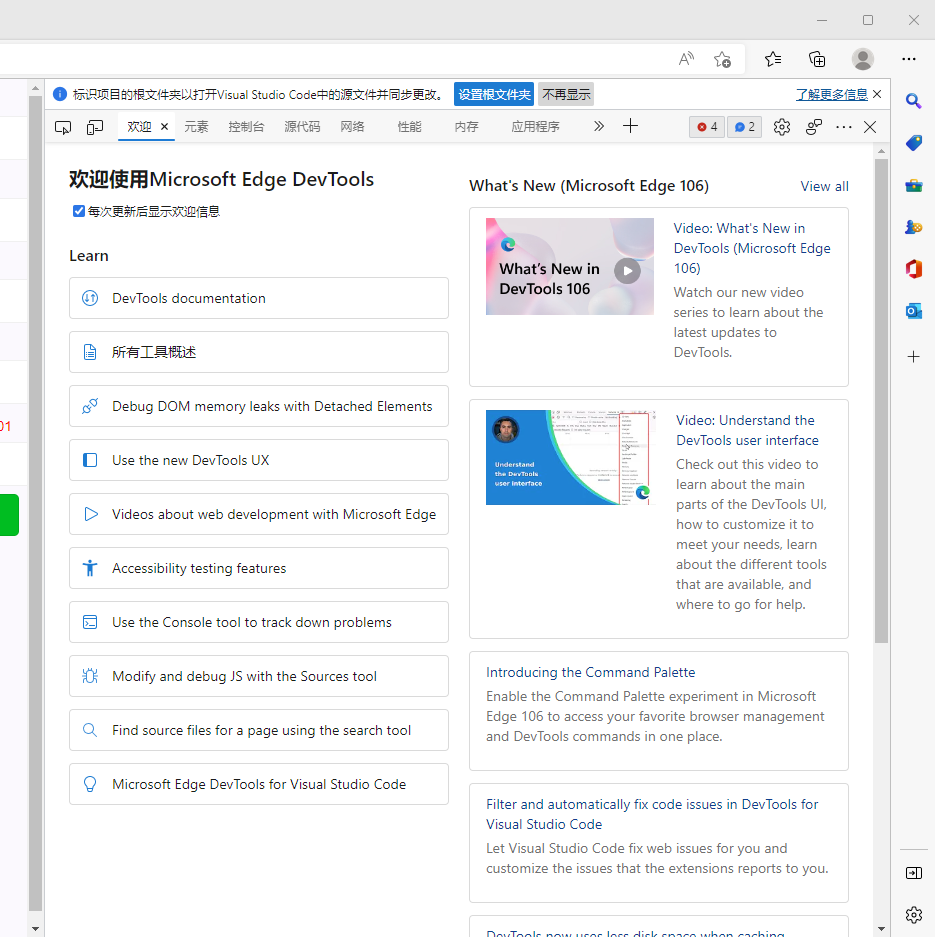This screenshot has height=937, width=935.
Task: Click the 设置根文件夹 button
Action: click(494, 94)
